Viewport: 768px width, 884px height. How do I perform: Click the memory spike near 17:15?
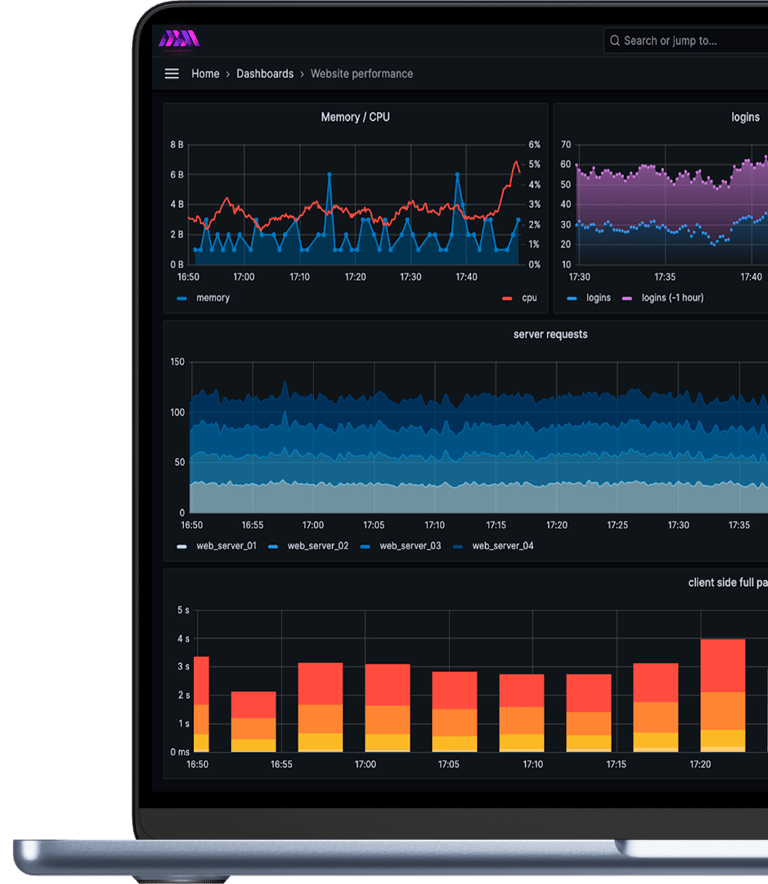coord(329,175)
